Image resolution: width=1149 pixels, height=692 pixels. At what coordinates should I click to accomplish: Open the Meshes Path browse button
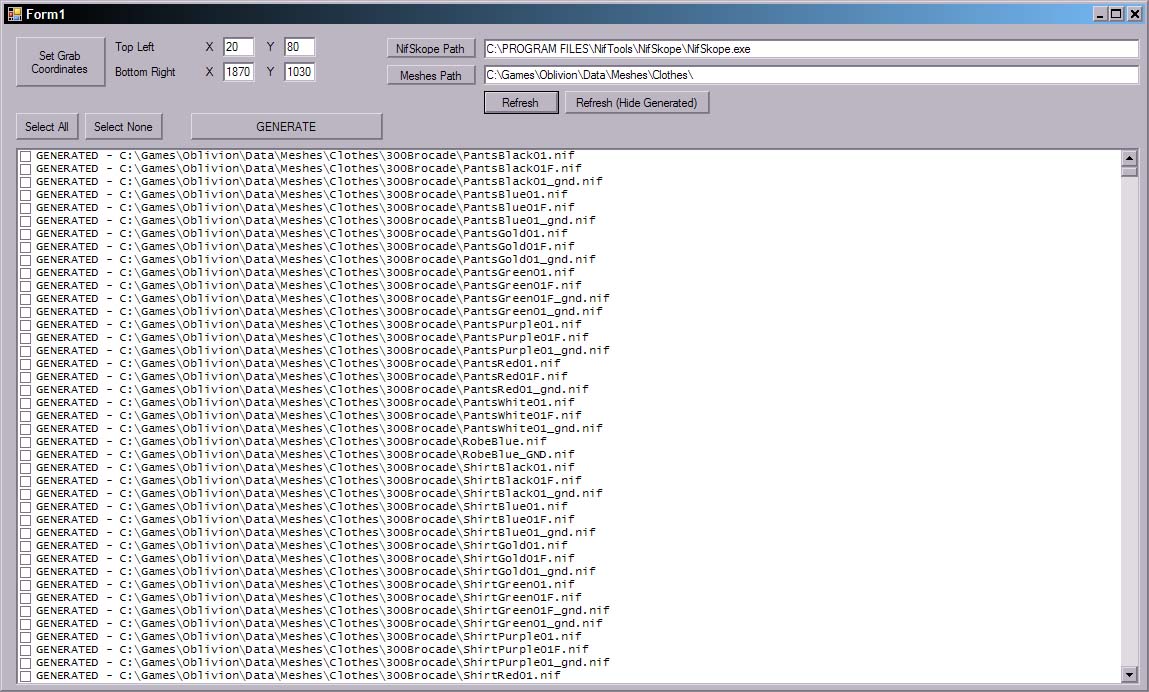point(430,75)
